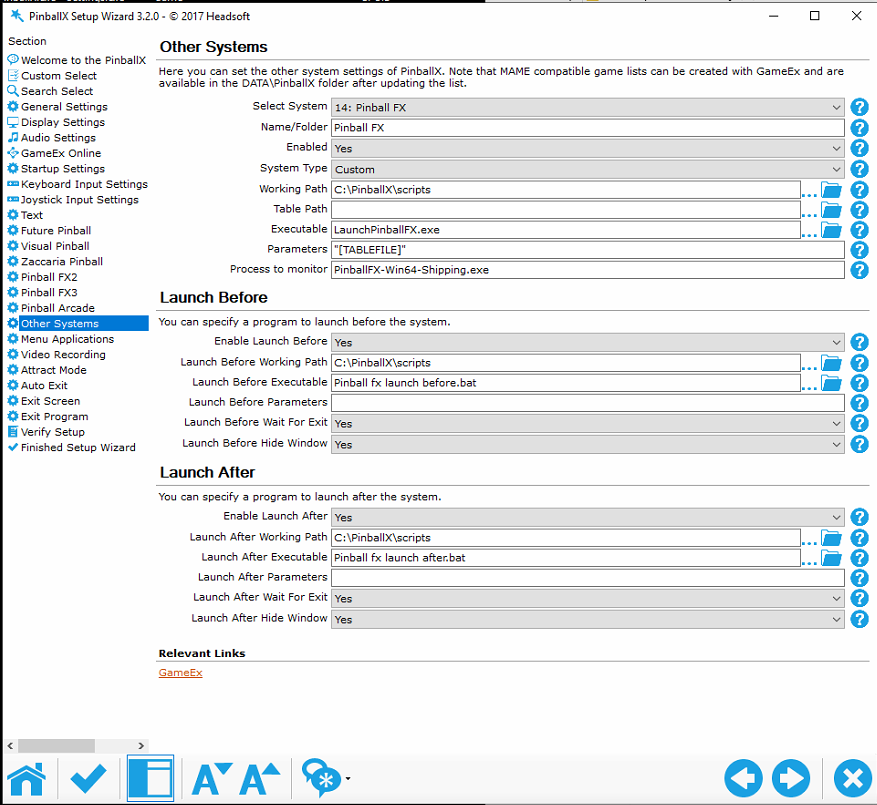Open help for Launch Before Wait For Exit

click(859, 423)
